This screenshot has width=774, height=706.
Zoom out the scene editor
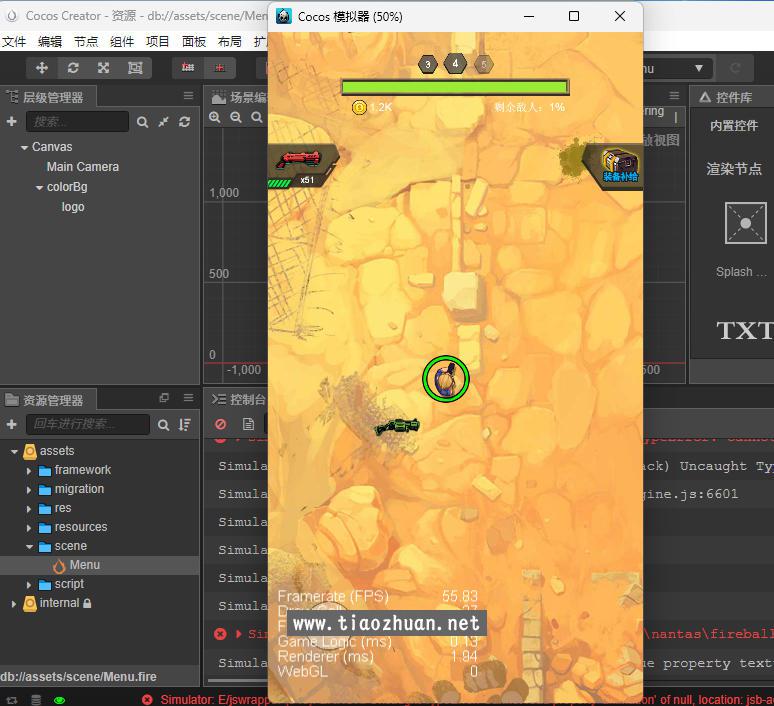[x=236, y=118]
